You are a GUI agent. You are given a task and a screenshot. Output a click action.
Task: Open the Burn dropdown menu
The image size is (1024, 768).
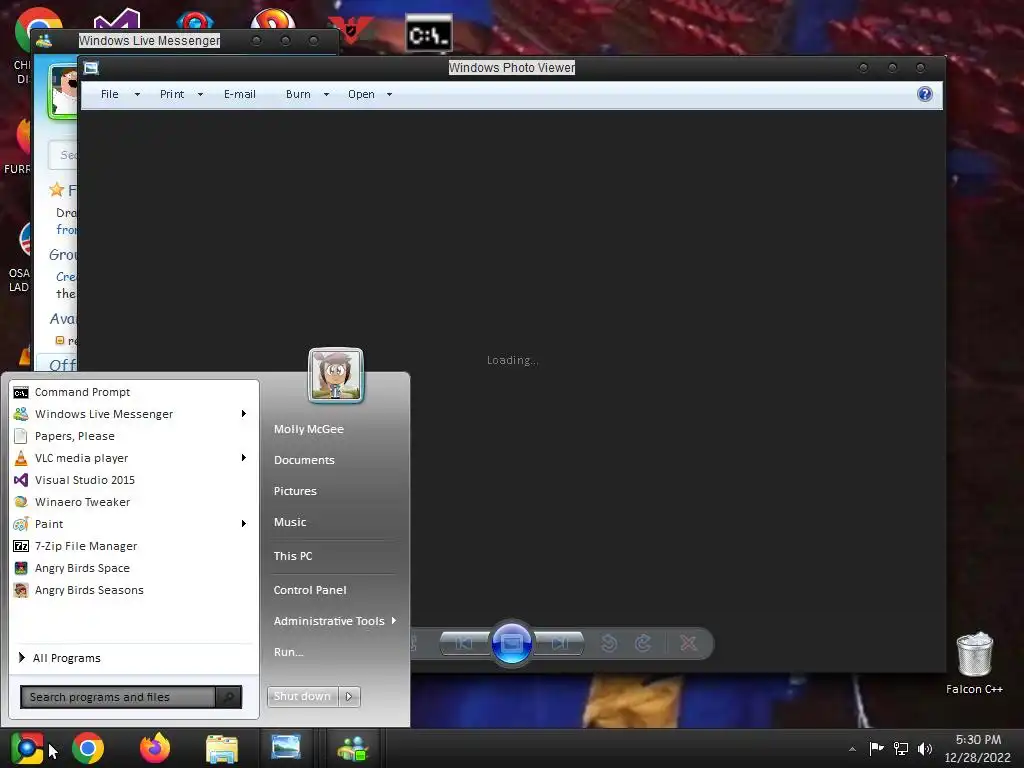pos(306,94)
